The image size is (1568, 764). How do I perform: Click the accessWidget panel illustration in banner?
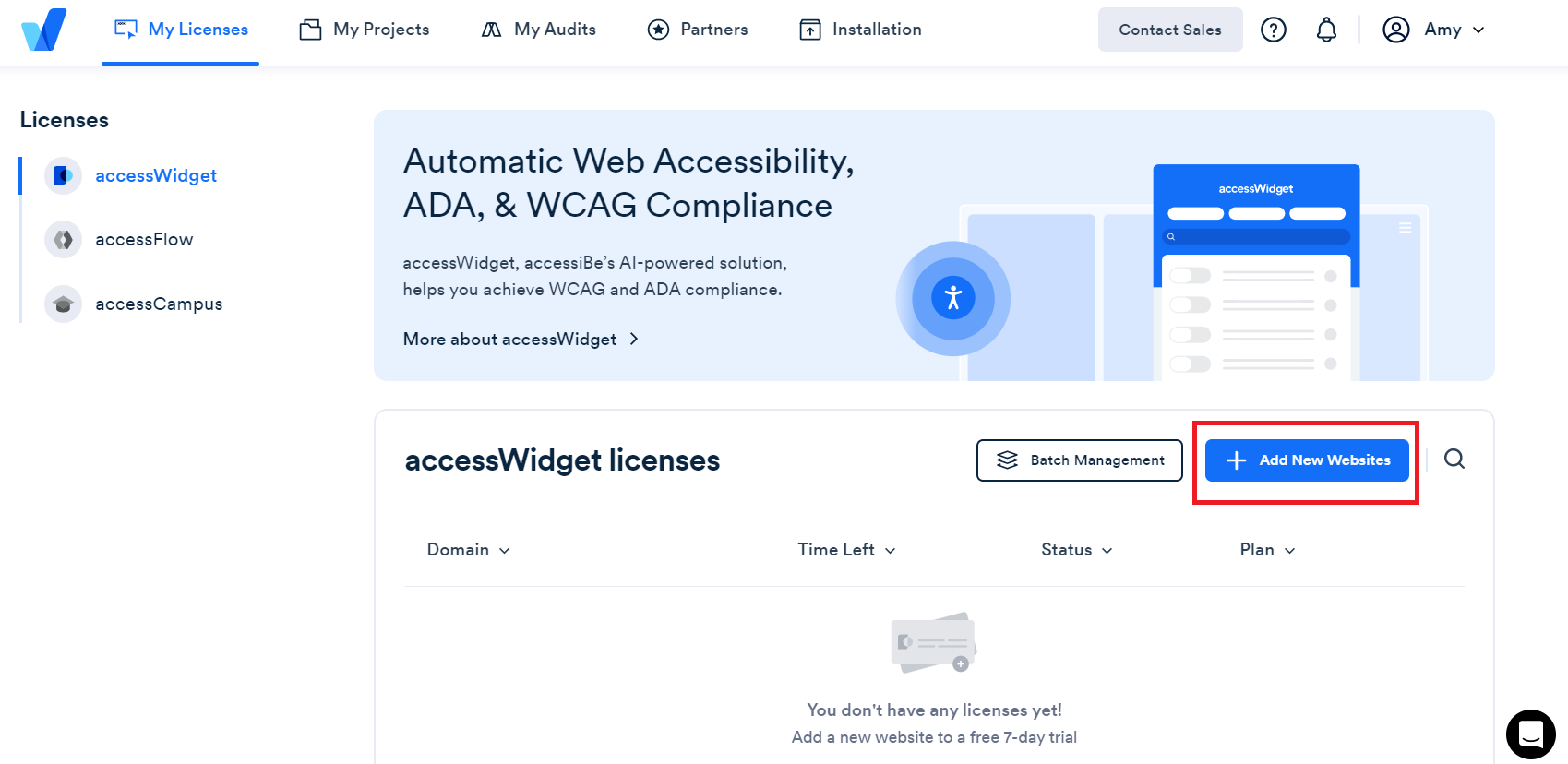[x=1256, y=272]
